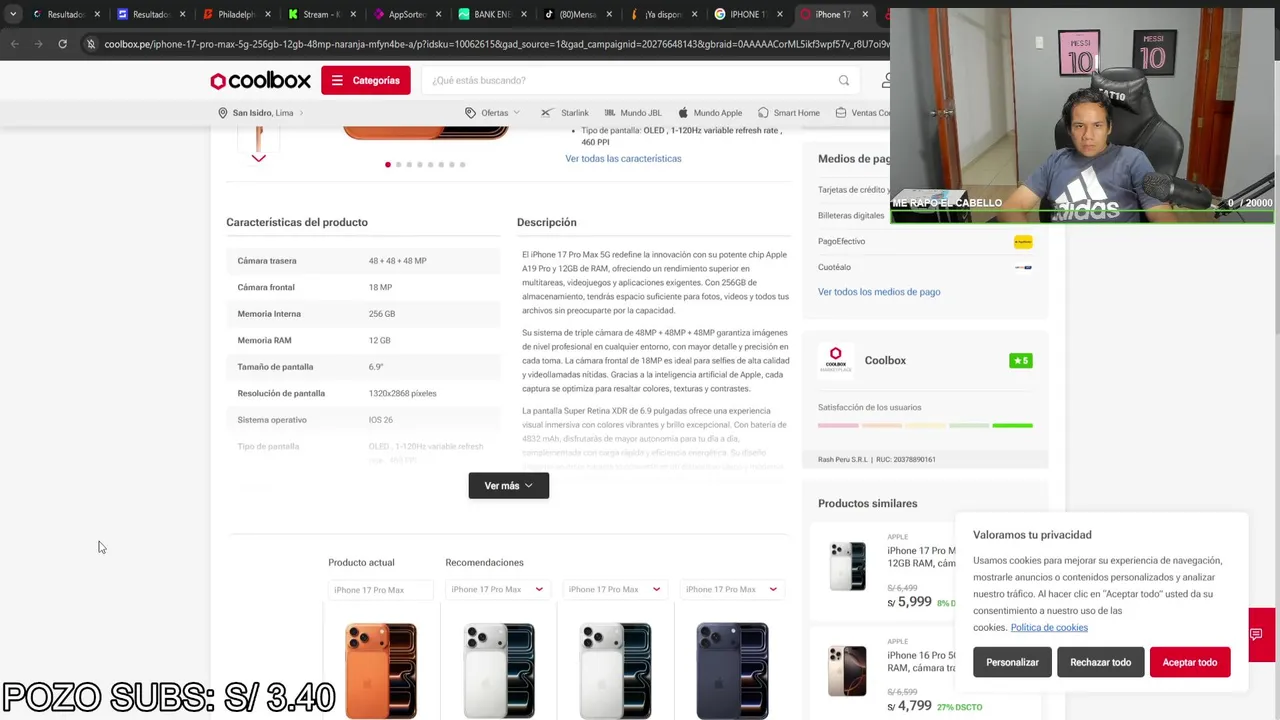Click the yellow segment of satisfaction bar
This screenshot has height=720, width=1280.
coord(925,425)
